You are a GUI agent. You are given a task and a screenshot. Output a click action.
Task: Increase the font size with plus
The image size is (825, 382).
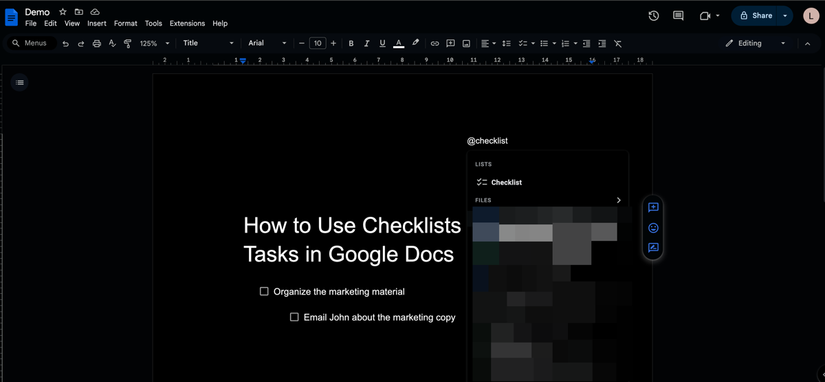coord(333,43)
